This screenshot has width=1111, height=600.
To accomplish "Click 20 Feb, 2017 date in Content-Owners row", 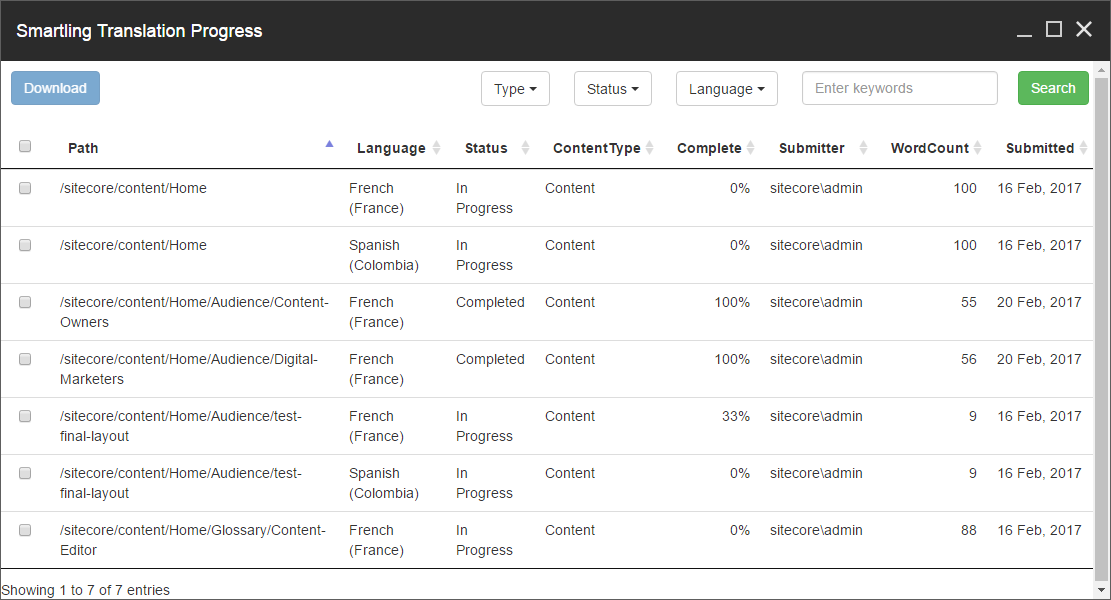I will [1039, 302].
